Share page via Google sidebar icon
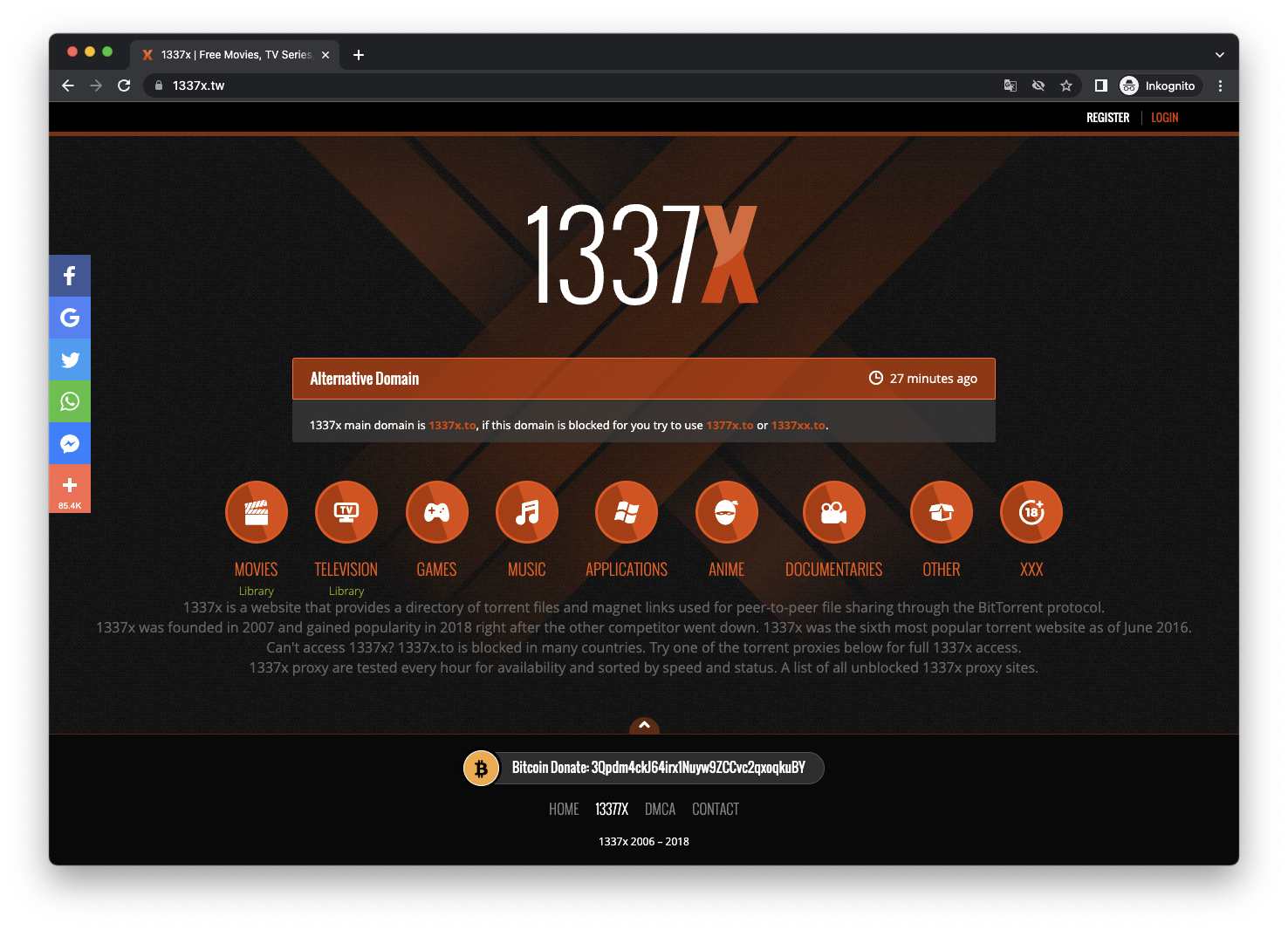 click(x=70, y=318)
